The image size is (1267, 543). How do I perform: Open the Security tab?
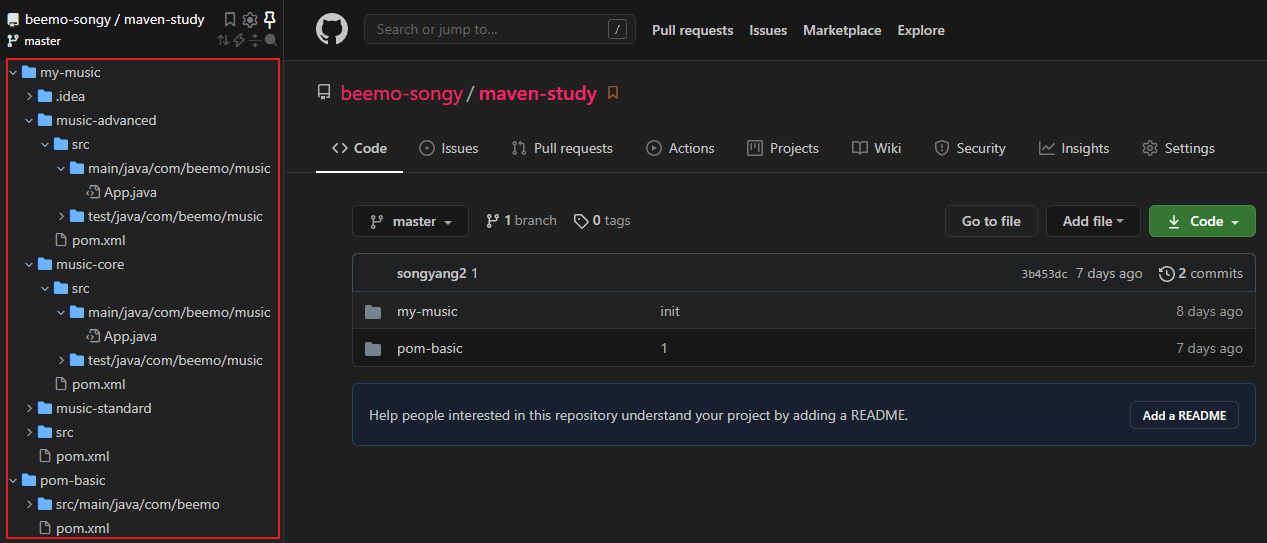pyautogui.click(x=969, y=148)
